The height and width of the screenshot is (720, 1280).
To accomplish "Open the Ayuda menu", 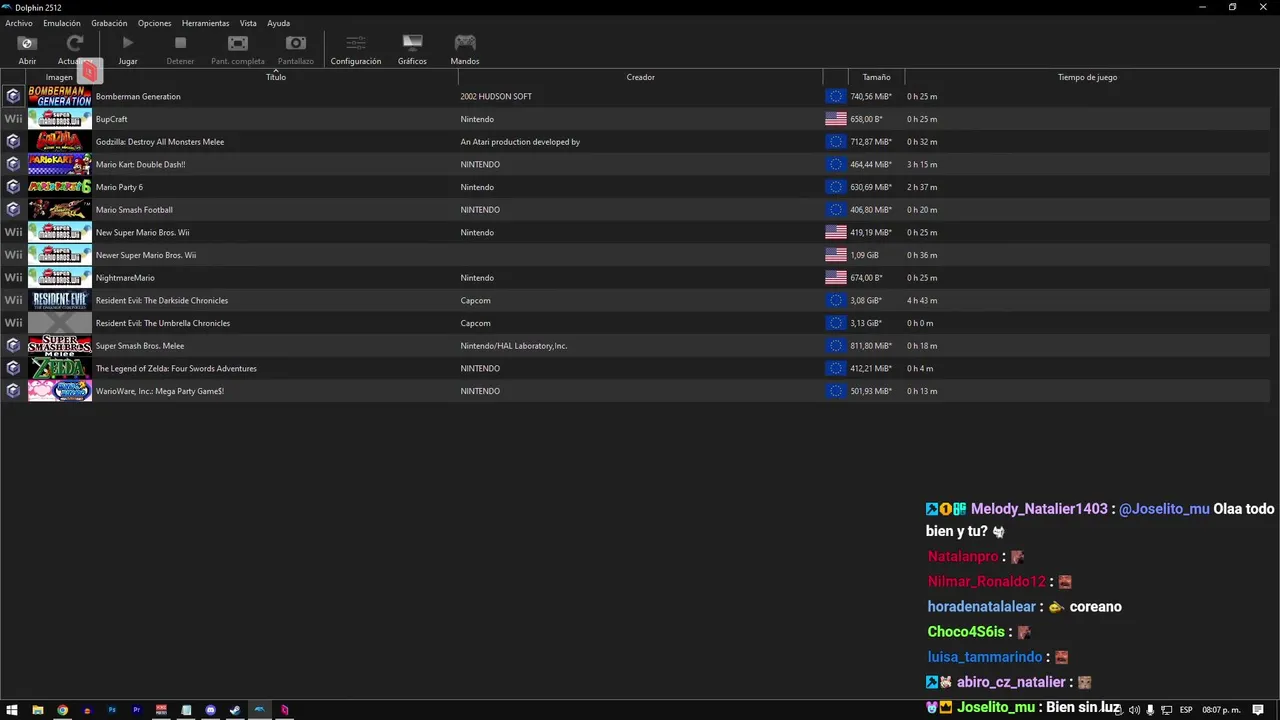I will pos(278,23).
